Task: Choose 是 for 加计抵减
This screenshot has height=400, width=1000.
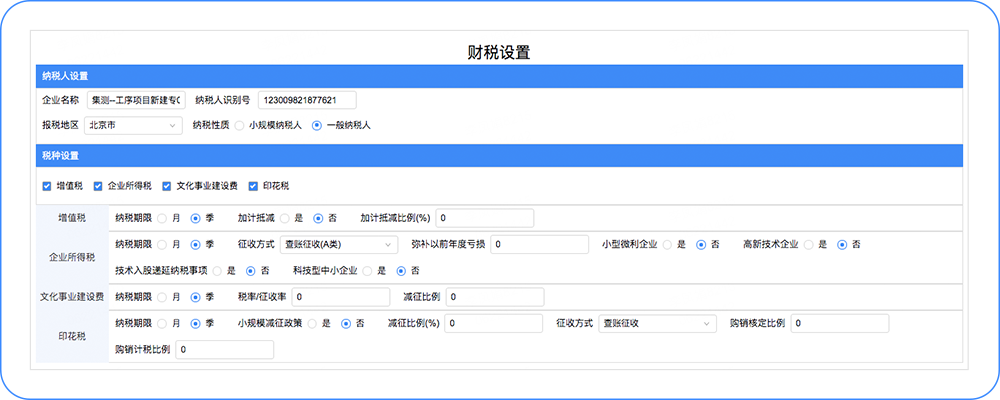Action: tap(284, 218)
